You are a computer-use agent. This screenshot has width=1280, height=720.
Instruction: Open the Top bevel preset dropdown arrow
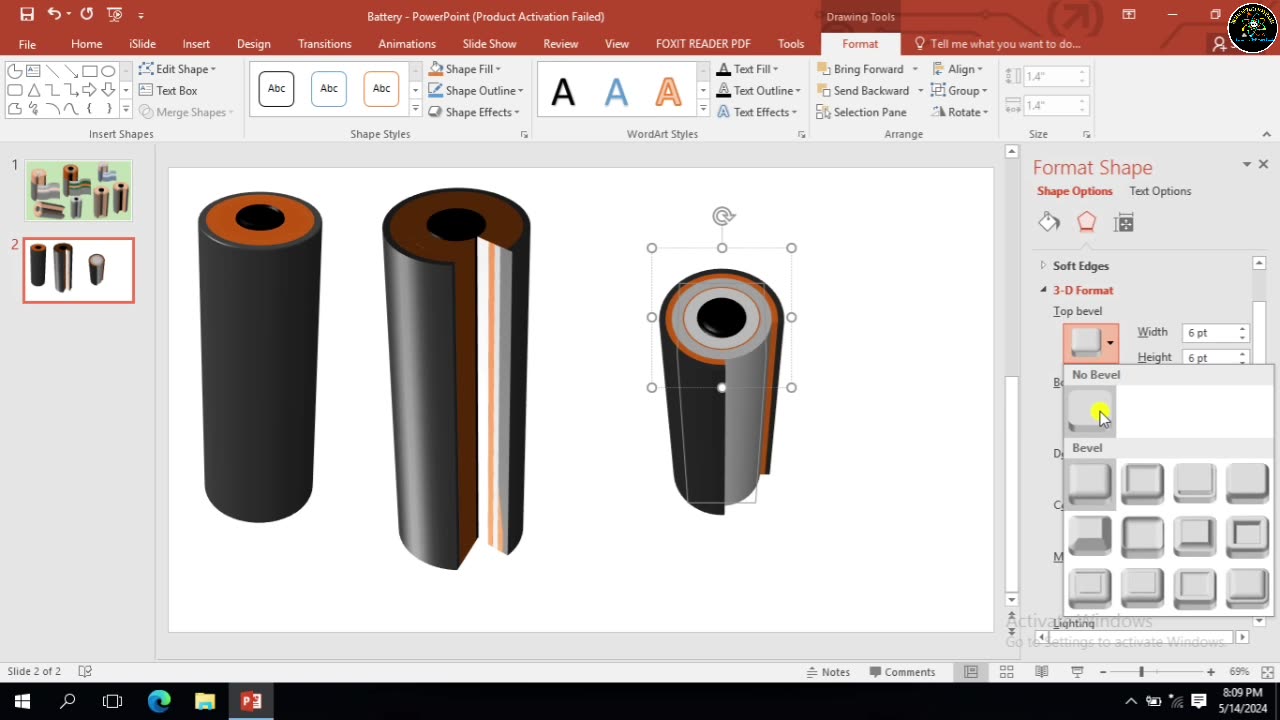point(1110,343)
